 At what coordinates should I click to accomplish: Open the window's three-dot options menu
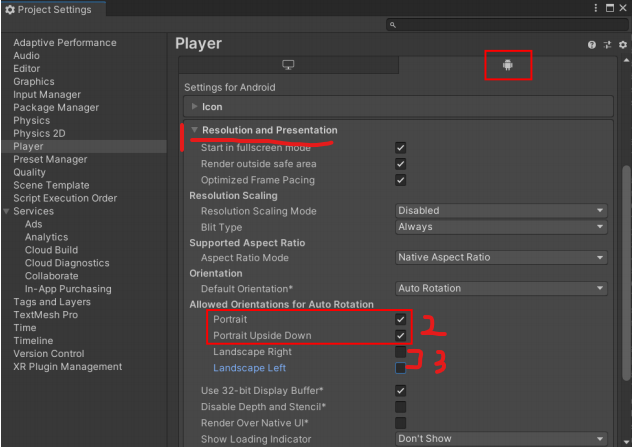pyautogui.click(x=595, y=8)
